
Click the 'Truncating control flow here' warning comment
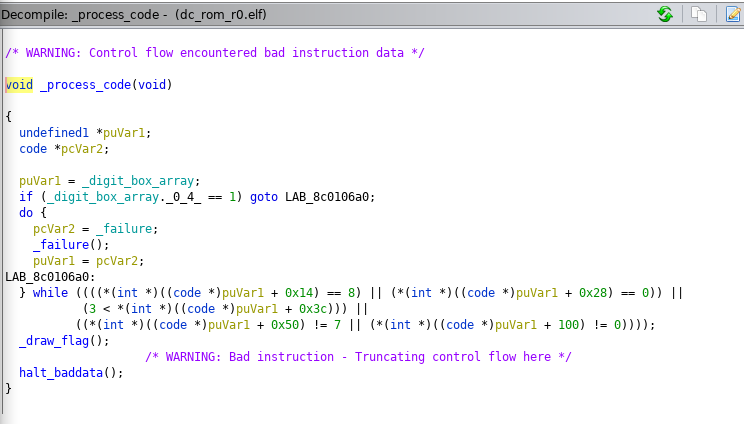pyautogui.click(x=358, y=357)
